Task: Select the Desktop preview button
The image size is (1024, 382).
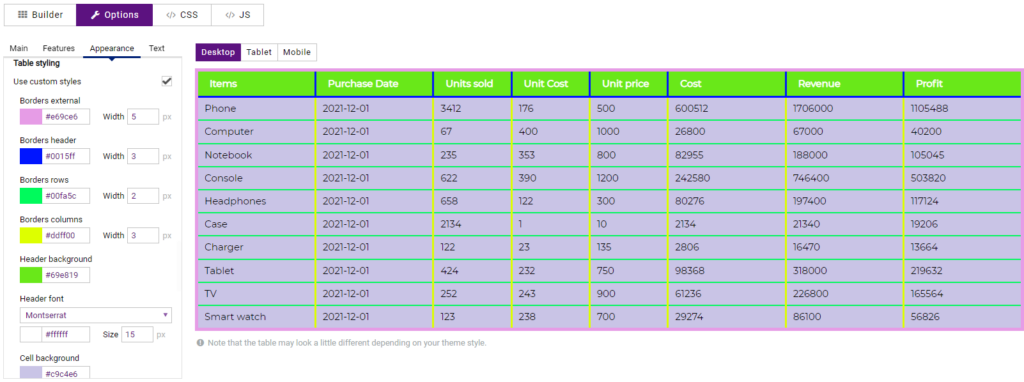Action: click(x=218, y=52)
